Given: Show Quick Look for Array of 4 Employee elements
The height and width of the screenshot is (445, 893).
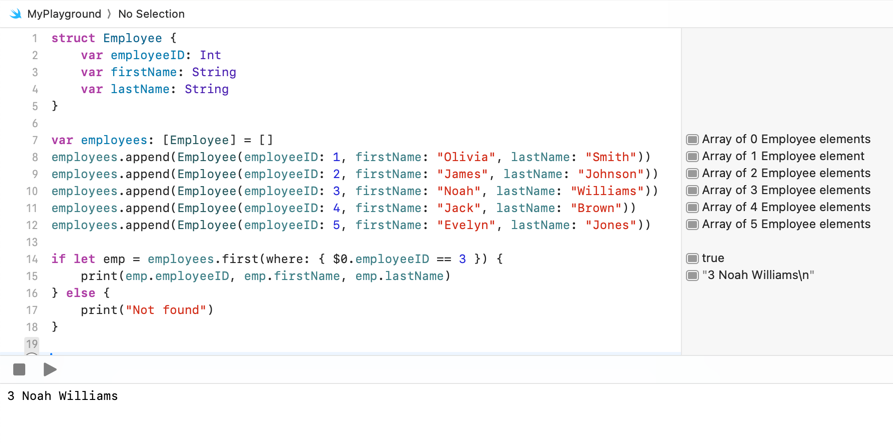Looking at the screenshot, I should [x=693, y=207].
